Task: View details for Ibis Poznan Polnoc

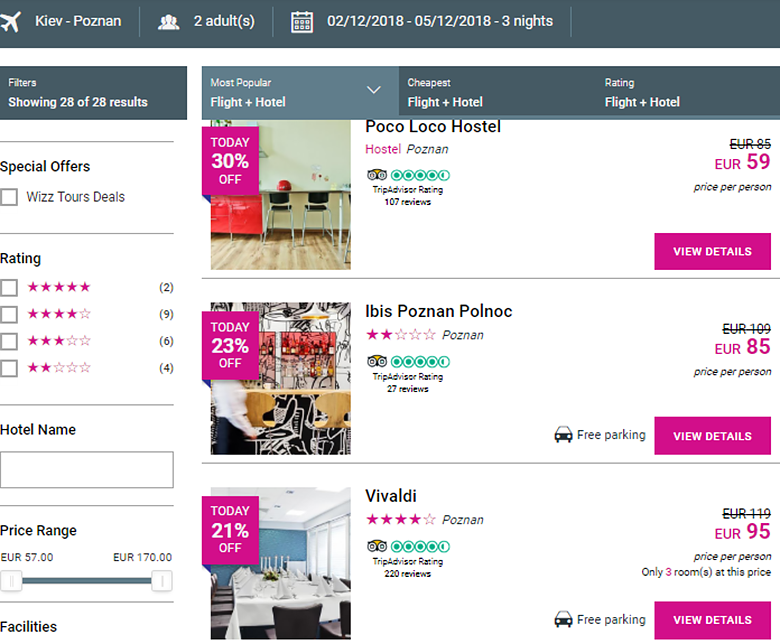Action: pyautogui.click(x=712, y=436)
